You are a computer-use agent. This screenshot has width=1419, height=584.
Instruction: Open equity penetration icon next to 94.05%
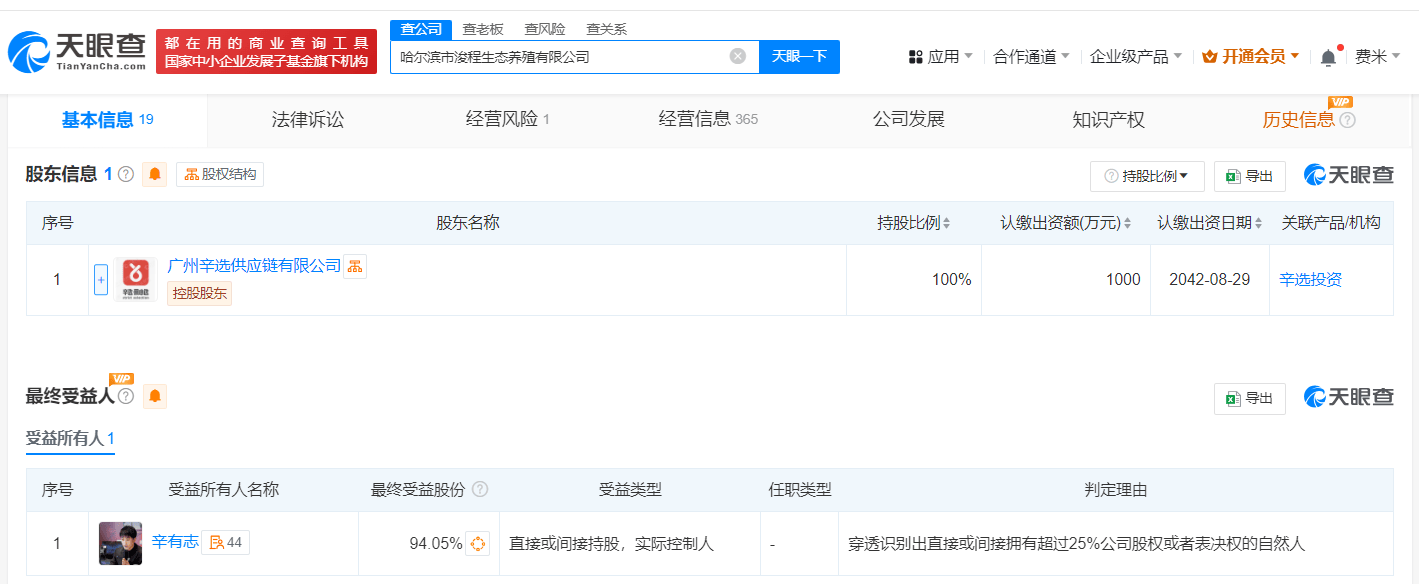pyautogui.click(x=478, y=544)
